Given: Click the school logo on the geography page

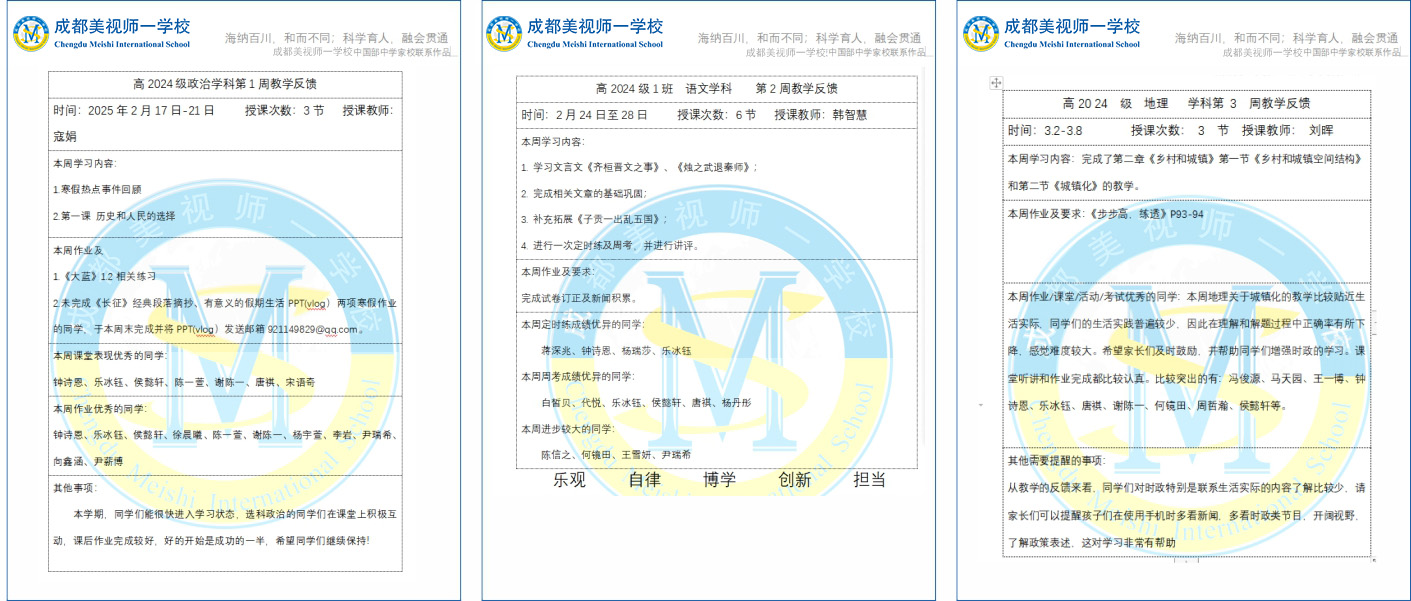Looking at the screenshot, I should pos(981,34).
